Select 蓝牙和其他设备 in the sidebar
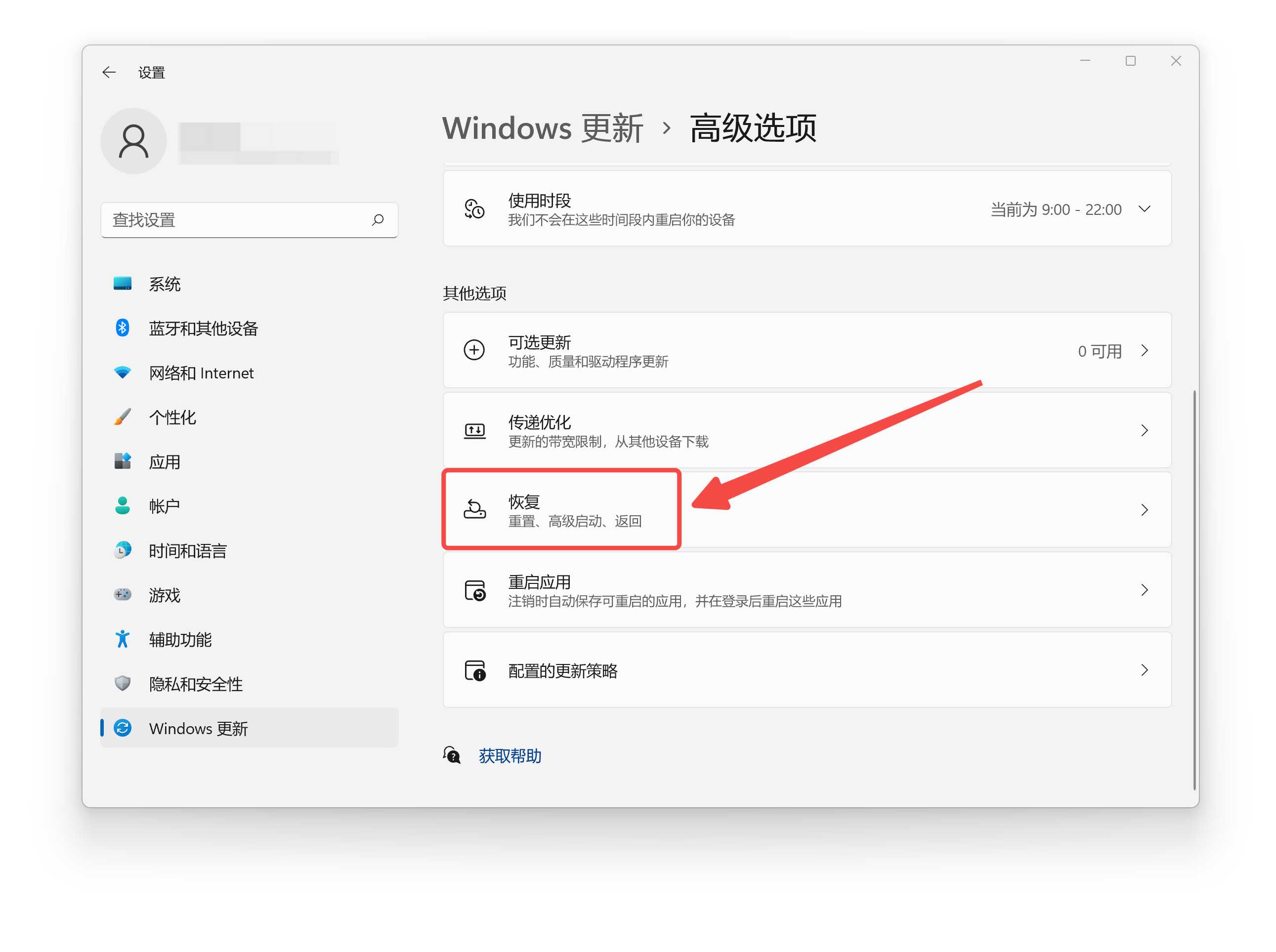The height and width of the screenshot is (952, 1276). 249,328
